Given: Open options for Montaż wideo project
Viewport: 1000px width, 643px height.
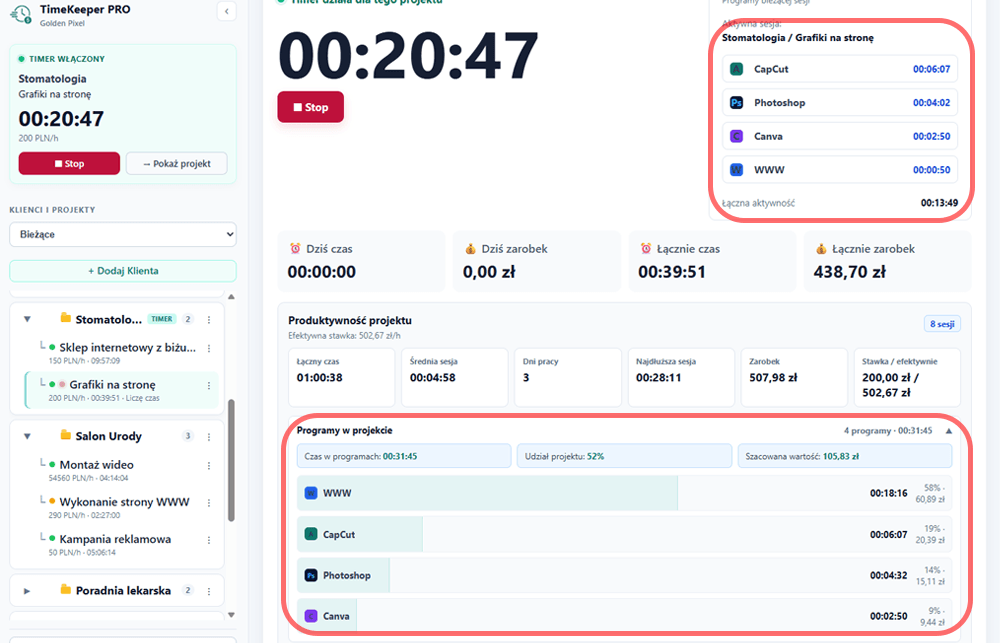Looking at the screenshot, I should pyautogui.click(x=209, y=466).
